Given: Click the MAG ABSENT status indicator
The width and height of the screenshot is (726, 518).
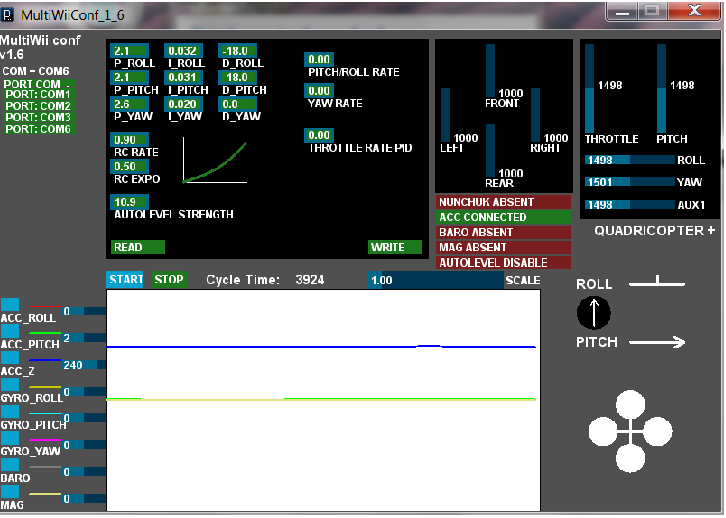Looking at the screenshot, I should pos(503,247).
